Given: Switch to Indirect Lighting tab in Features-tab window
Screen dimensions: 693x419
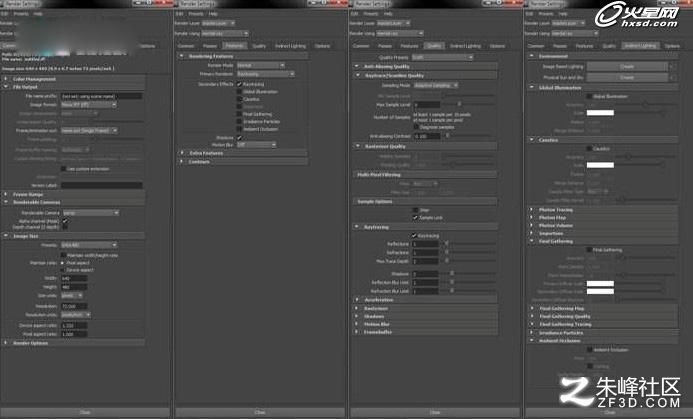Looking at the screenshot, I should pyautogui.click(x=290, y=46).
